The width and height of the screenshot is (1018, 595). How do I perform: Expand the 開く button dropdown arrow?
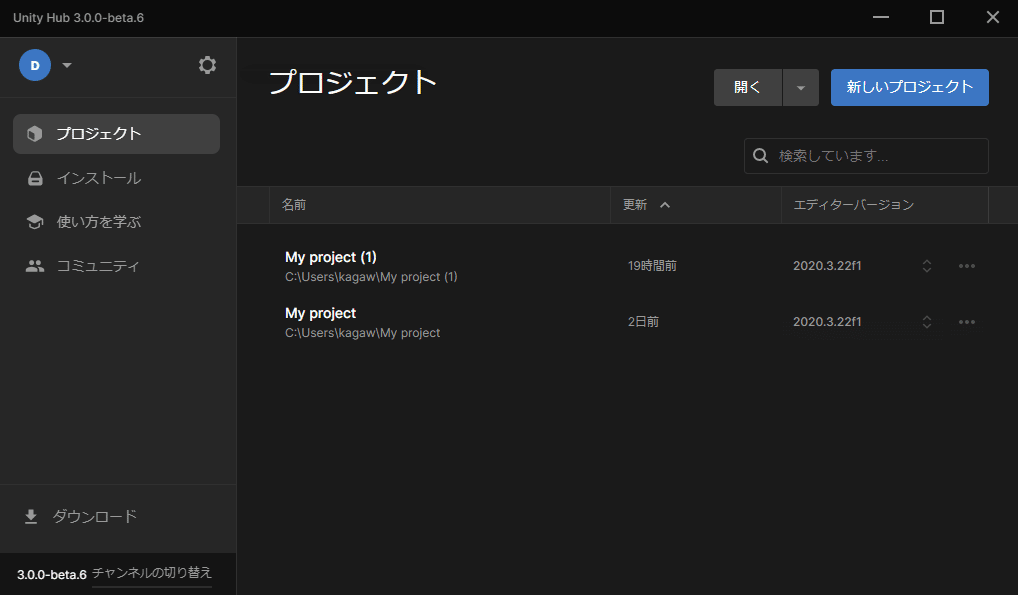point(801,87)
